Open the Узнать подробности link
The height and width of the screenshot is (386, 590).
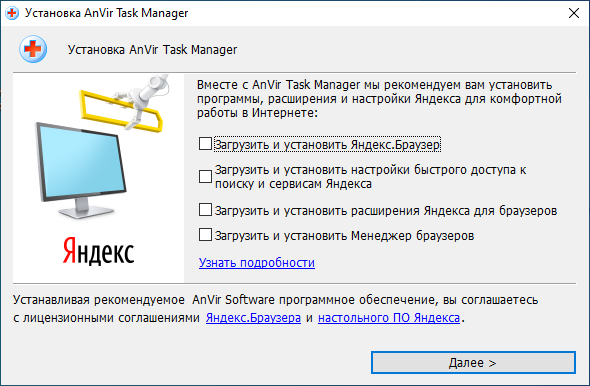tap(257, 263)
